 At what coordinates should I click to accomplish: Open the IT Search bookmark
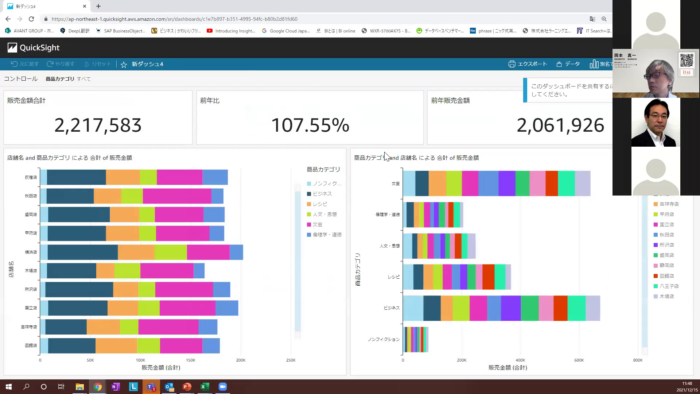point(594,31)
